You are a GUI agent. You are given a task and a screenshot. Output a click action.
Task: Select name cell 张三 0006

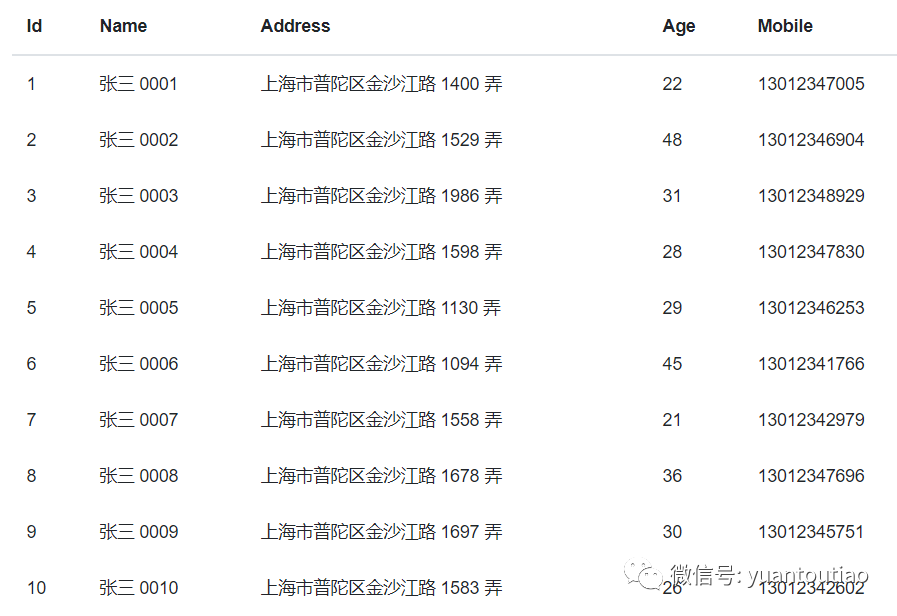tap(138, 364)
